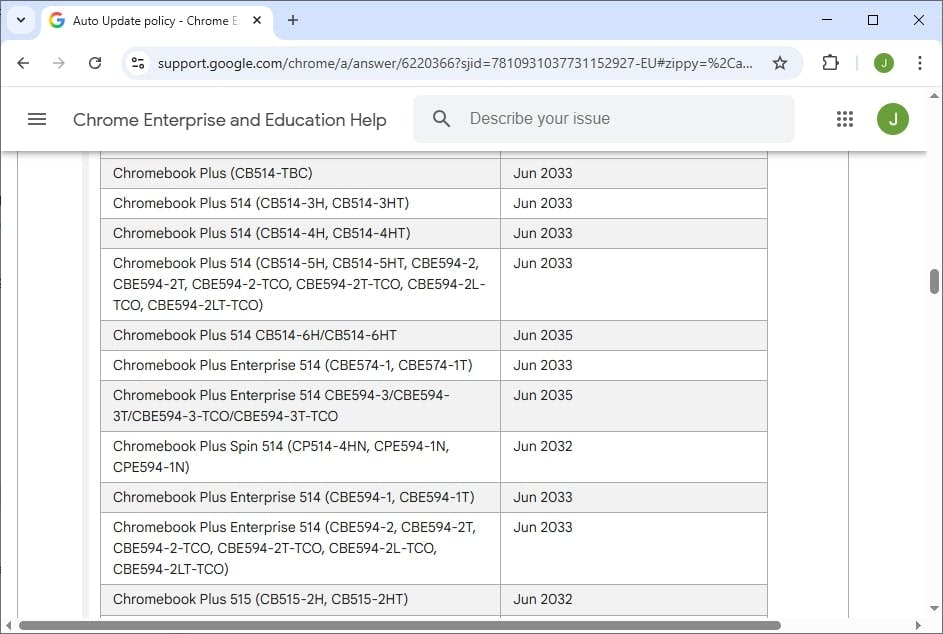Screen dimensions: 943x634
Task: Reload the current page
Action: pyautogui.click(x=95, y=63)
